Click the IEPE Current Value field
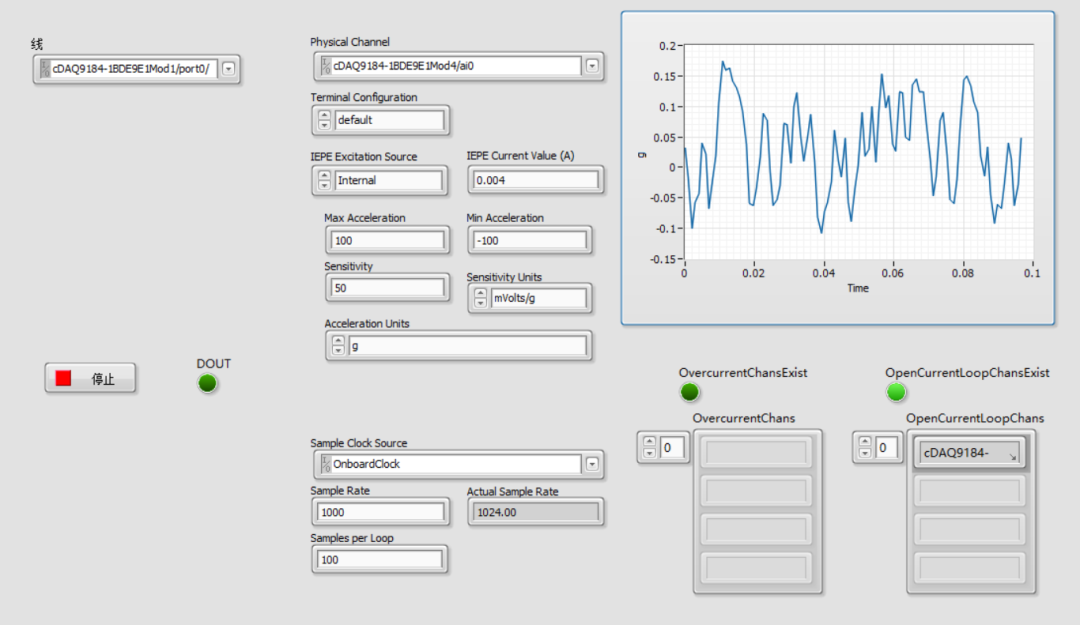This screenshot has height=625, width=1080. 535,180
